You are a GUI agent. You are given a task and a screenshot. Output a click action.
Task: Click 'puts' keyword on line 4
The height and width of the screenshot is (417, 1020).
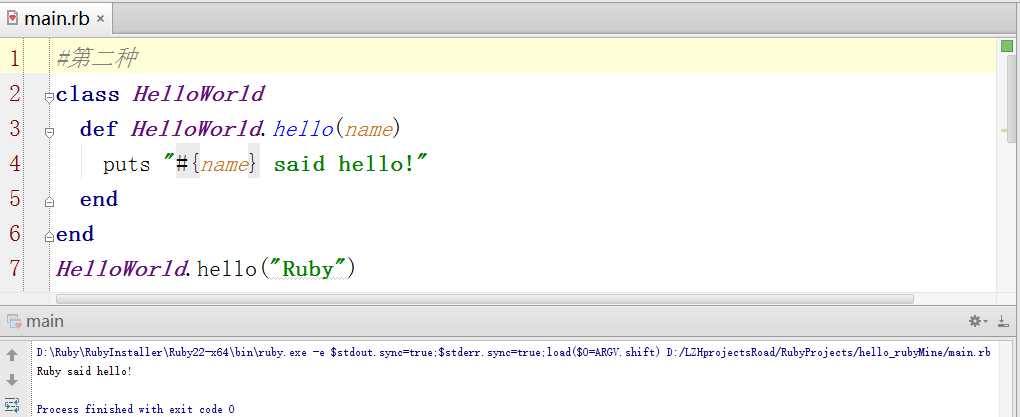coord(127,164)
